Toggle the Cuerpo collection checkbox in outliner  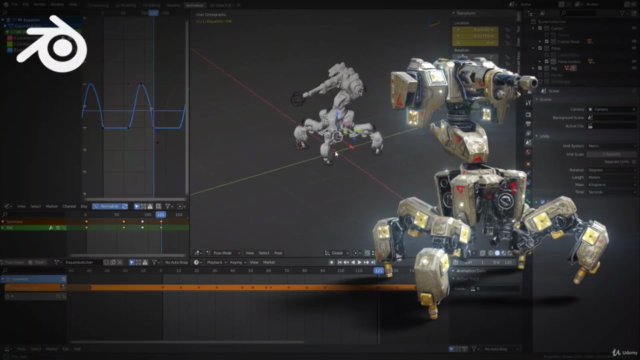(540, 28)
